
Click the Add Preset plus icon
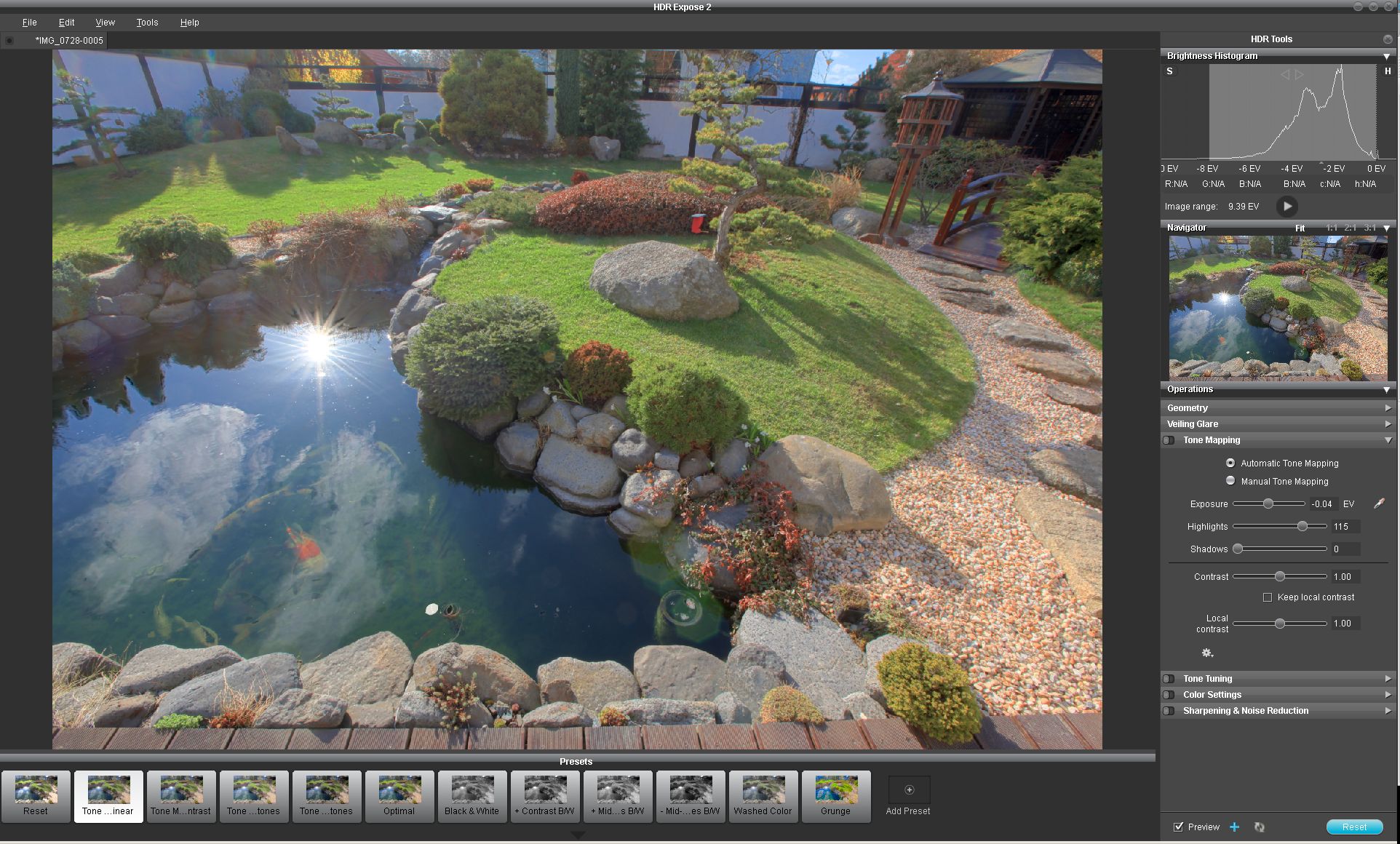(909, 789)
